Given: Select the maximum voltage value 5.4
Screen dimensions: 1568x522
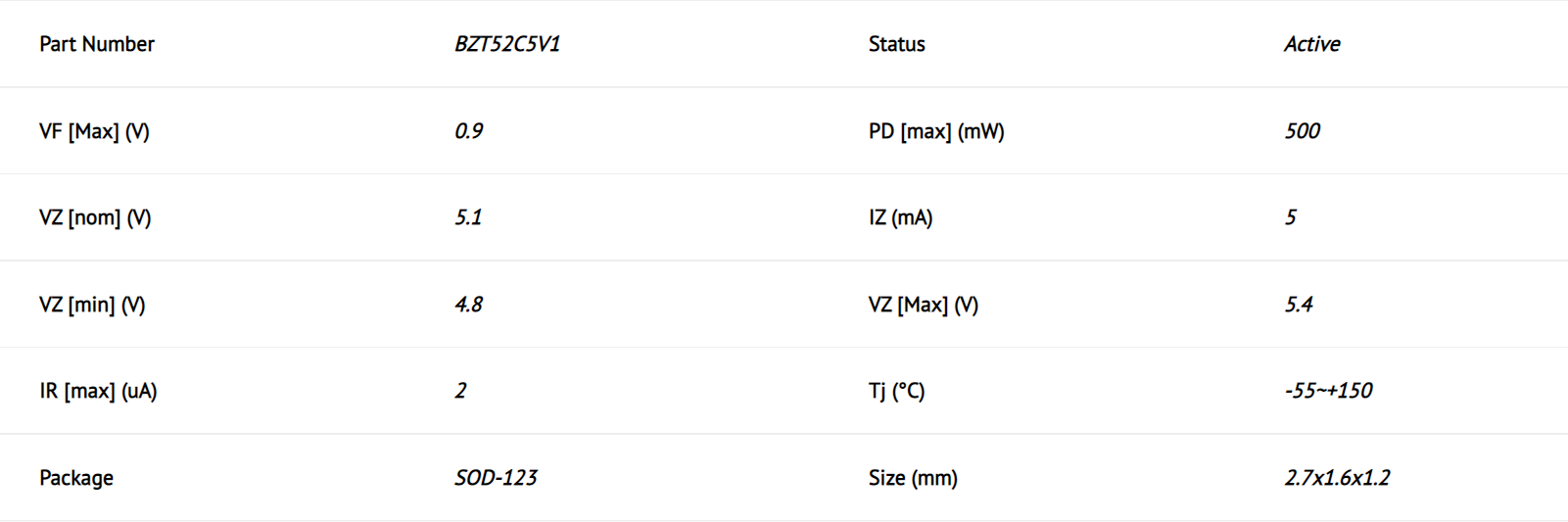Looking at the screenshot, I should pos(1299,305).
